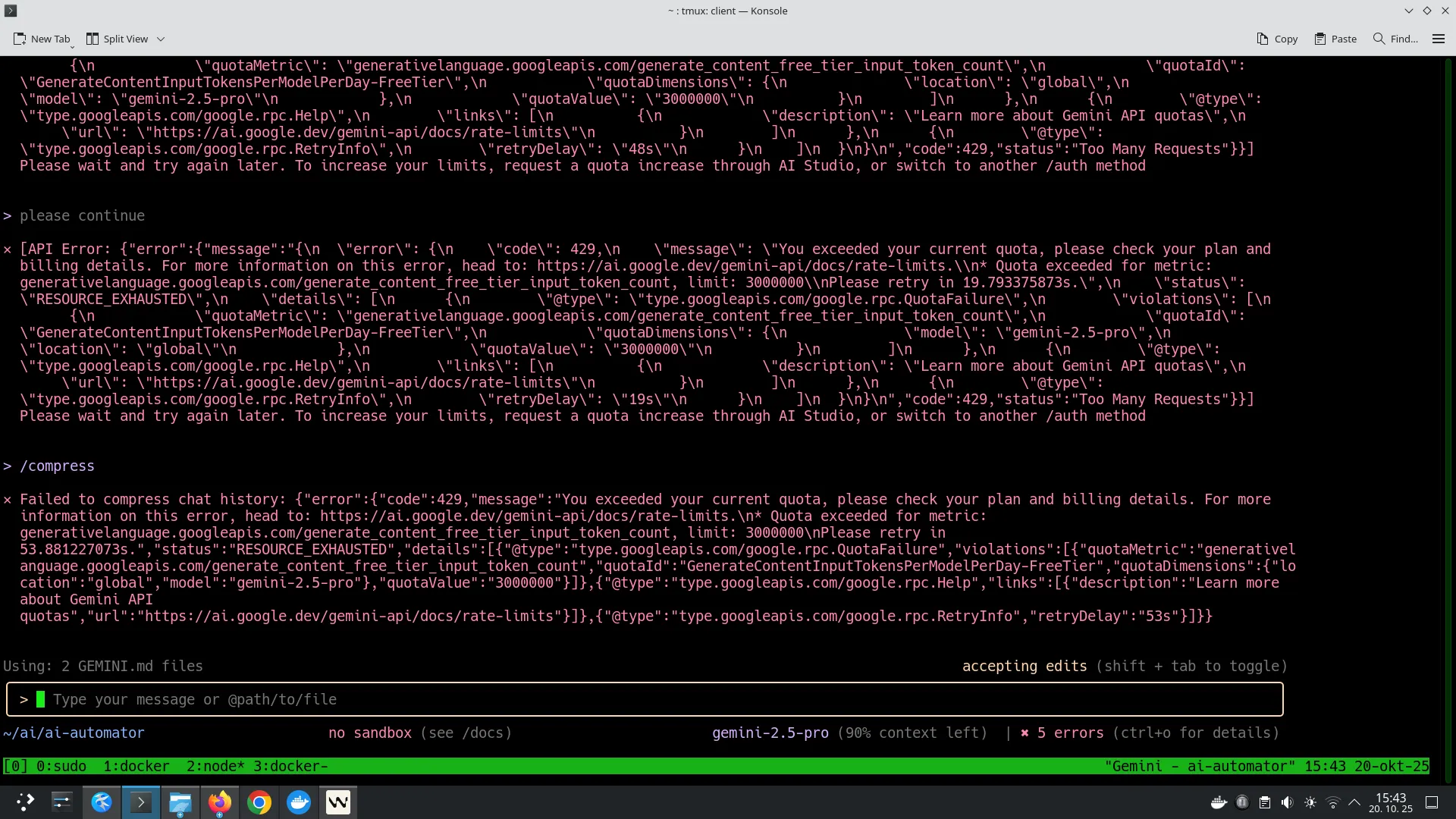
Task: Open Docker Desktop from the taskbar
Action: tap(299, 802)
